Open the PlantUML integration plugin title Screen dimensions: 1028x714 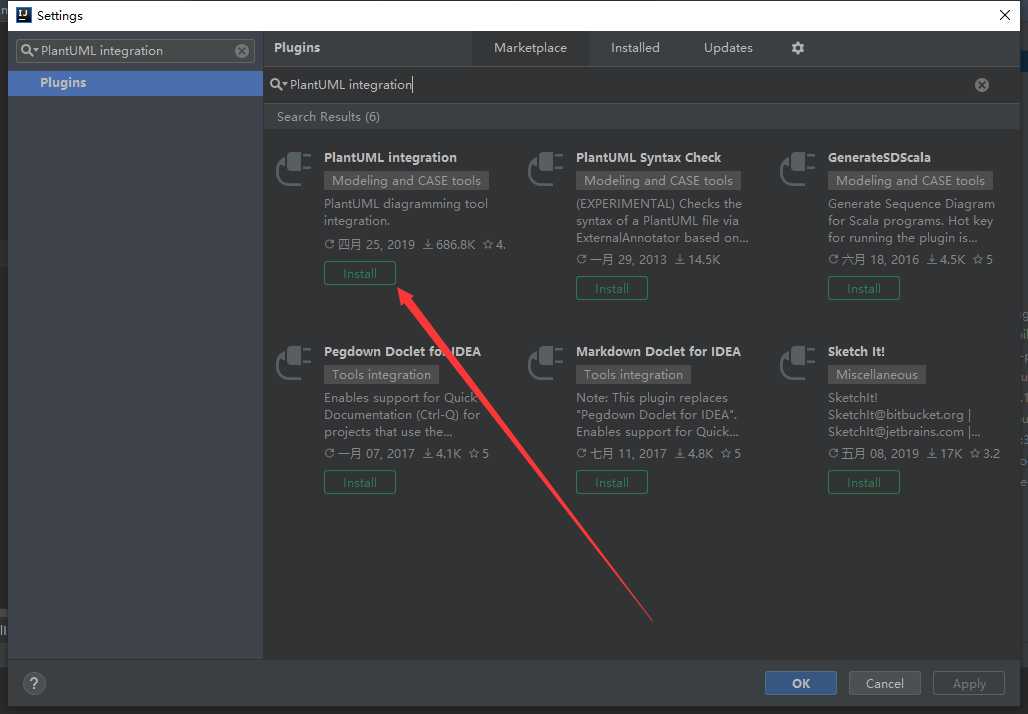coord(390,157)
